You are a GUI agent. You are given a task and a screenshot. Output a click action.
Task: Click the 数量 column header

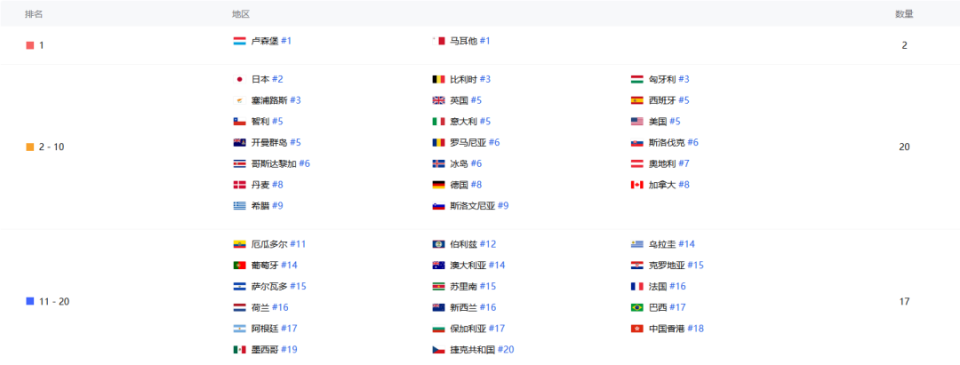pyautogui.click(x=904, y=14)
